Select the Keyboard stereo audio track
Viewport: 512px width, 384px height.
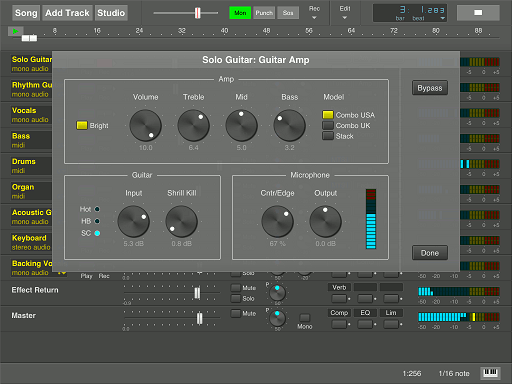pyautogui.click(x=31, y=242)
